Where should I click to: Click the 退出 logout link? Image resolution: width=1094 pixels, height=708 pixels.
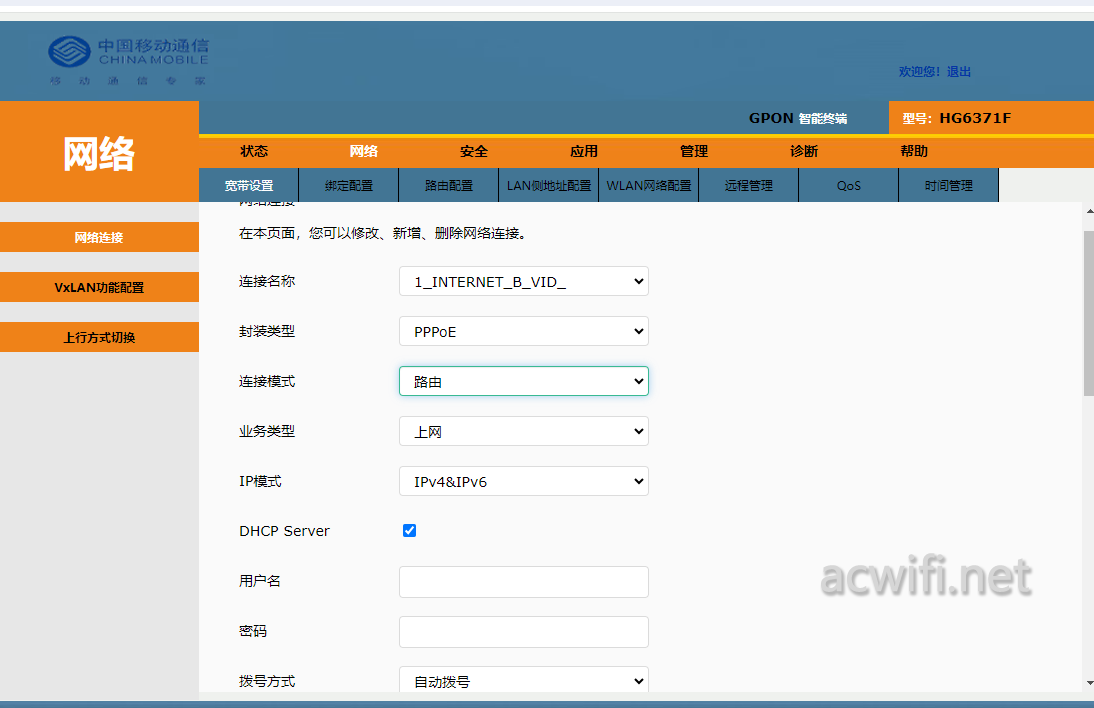click(x=959, y=72)
